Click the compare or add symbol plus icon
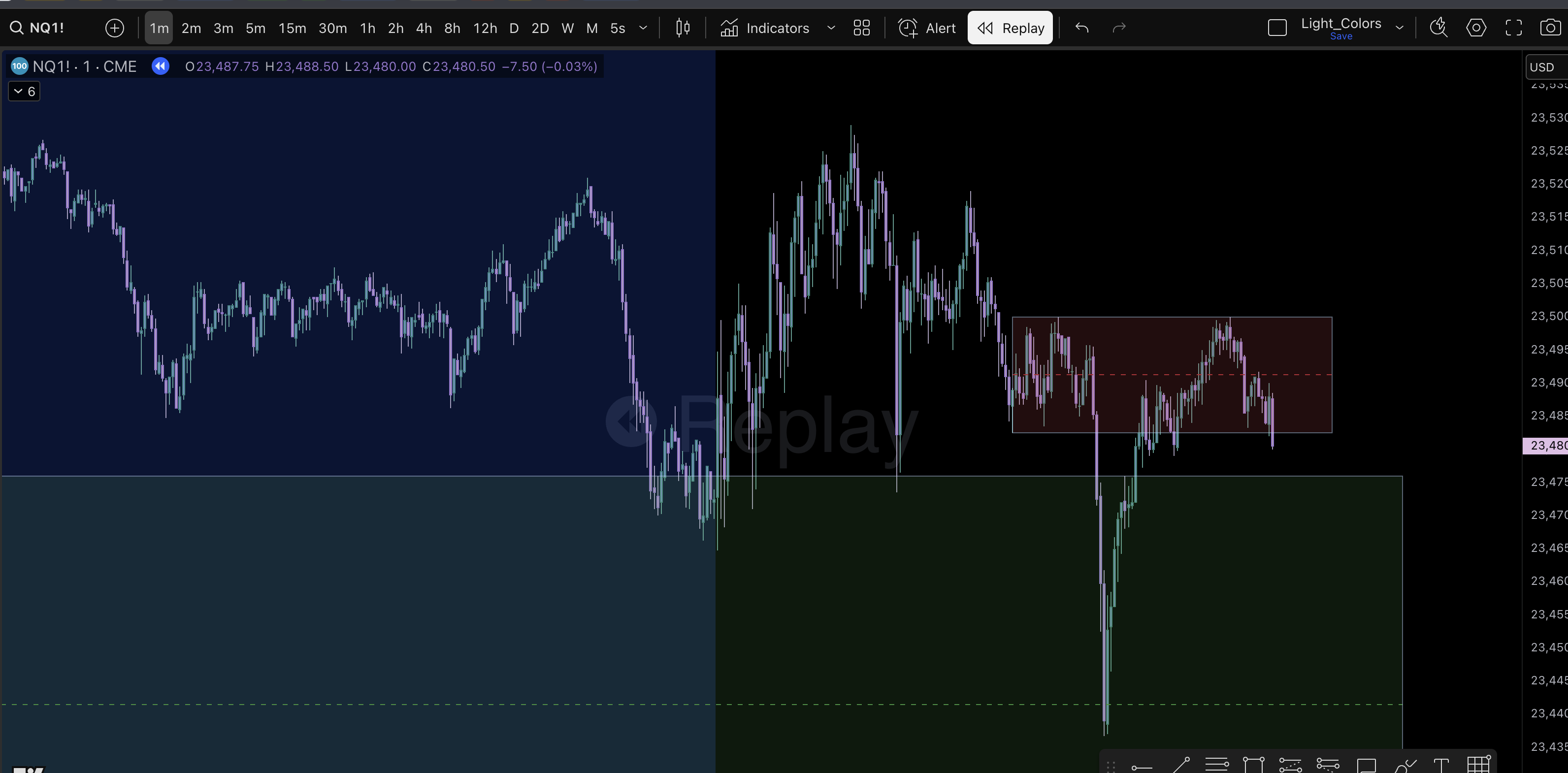The height and width of the screenshot is (773, 1568). click(114, 28)
